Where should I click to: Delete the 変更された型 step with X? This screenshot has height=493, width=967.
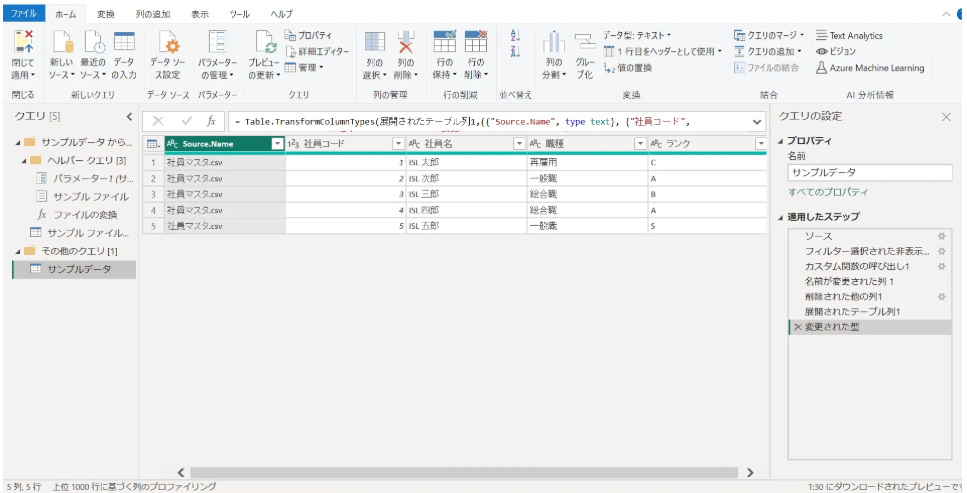(x=797, y=327)
